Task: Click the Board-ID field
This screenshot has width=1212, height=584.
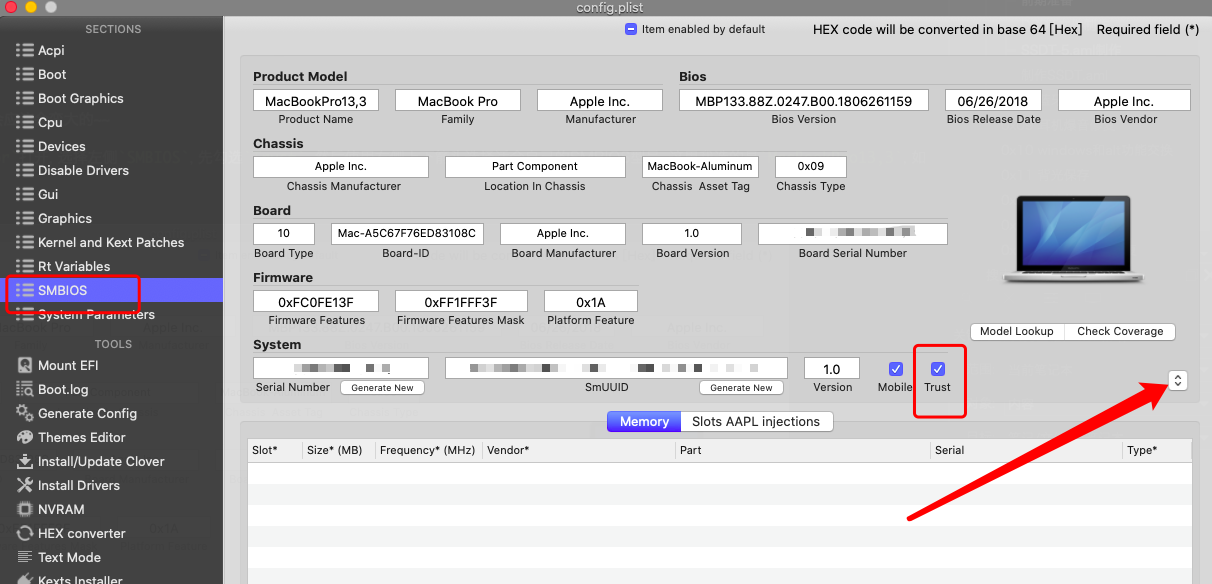Action: point(407,234)
